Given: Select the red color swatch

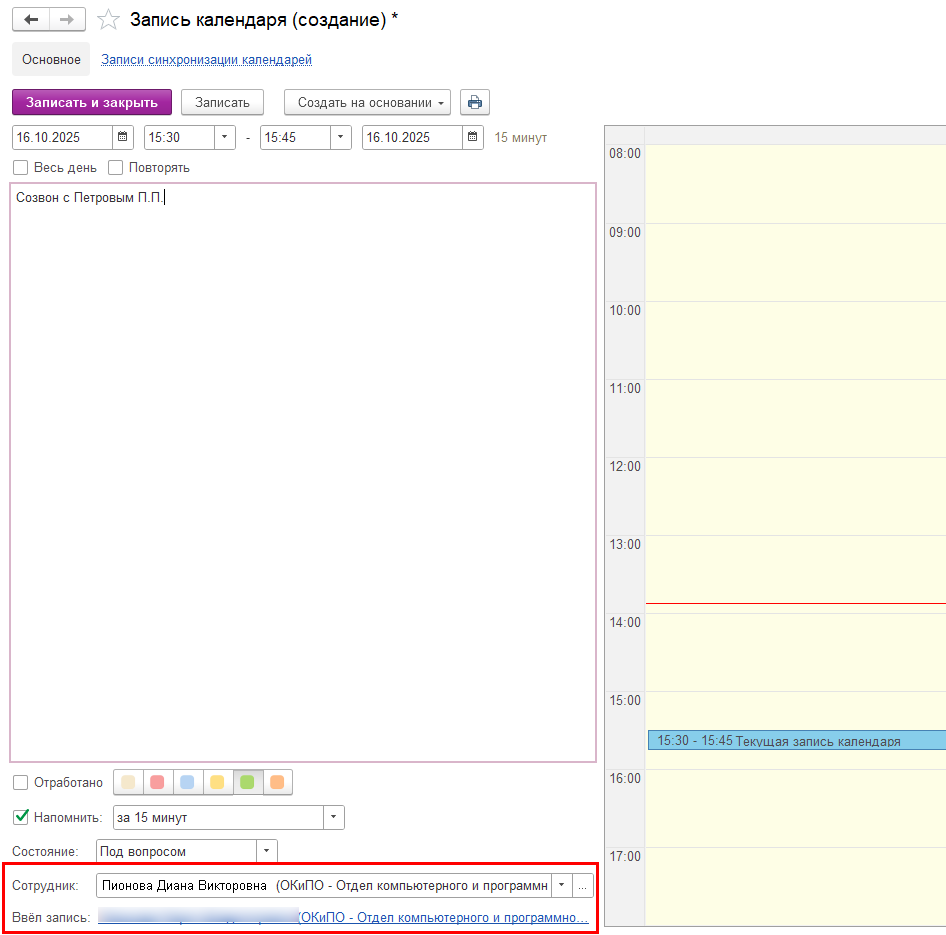Looking at the screenshot, I should click(157, 783).
